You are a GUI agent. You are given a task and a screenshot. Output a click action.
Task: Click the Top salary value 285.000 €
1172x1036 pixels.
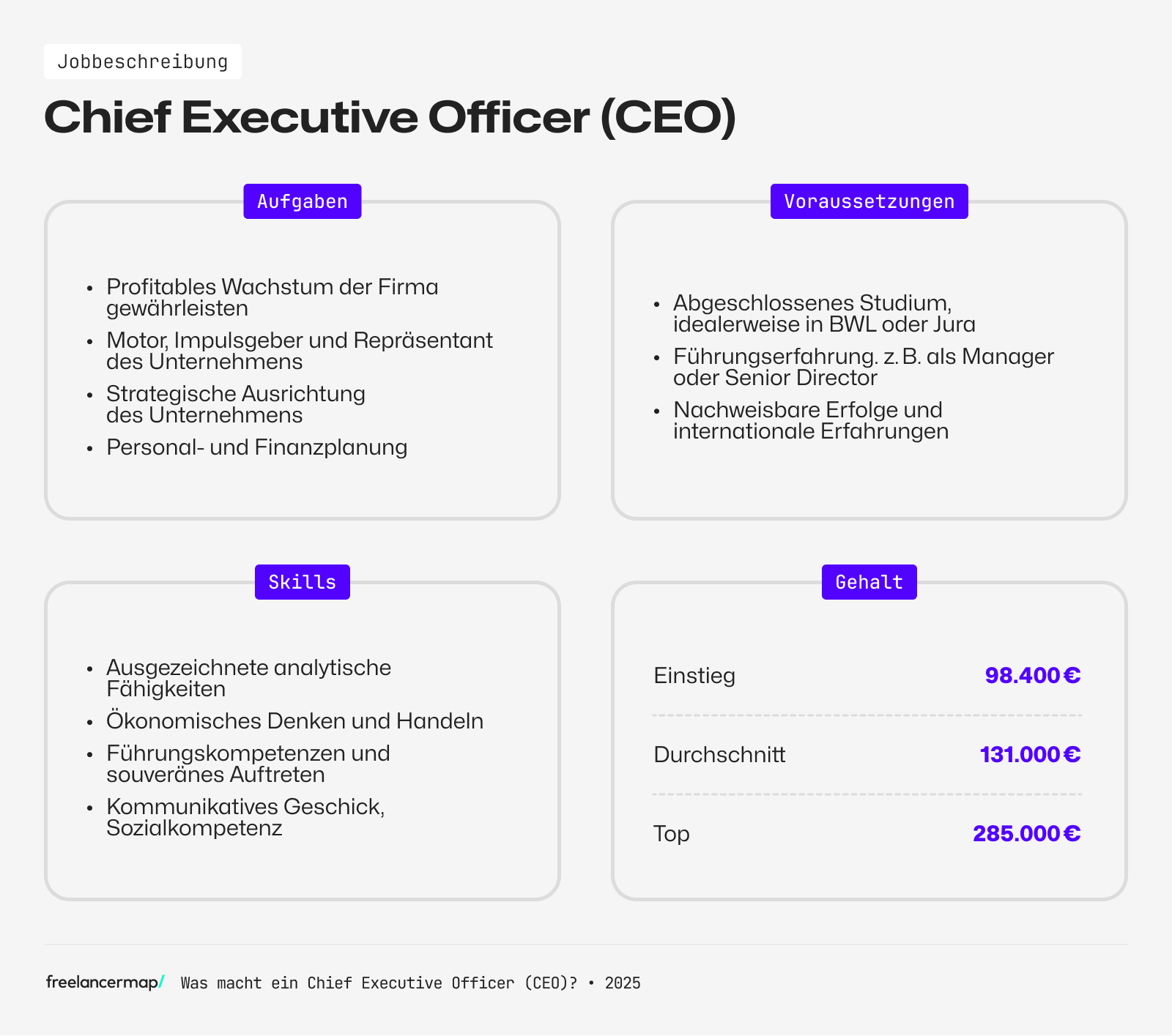(x=1026, y=833)
